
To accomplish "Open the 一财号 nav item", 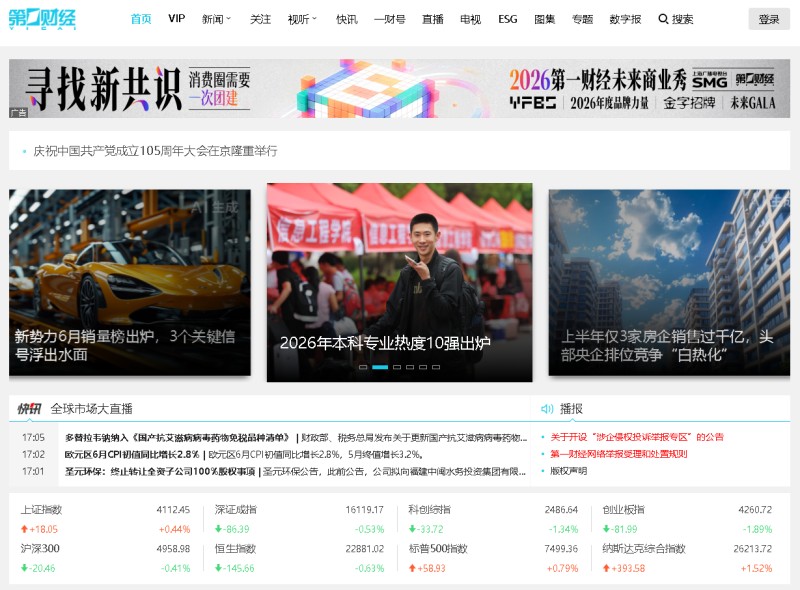I will pos(390,19).
